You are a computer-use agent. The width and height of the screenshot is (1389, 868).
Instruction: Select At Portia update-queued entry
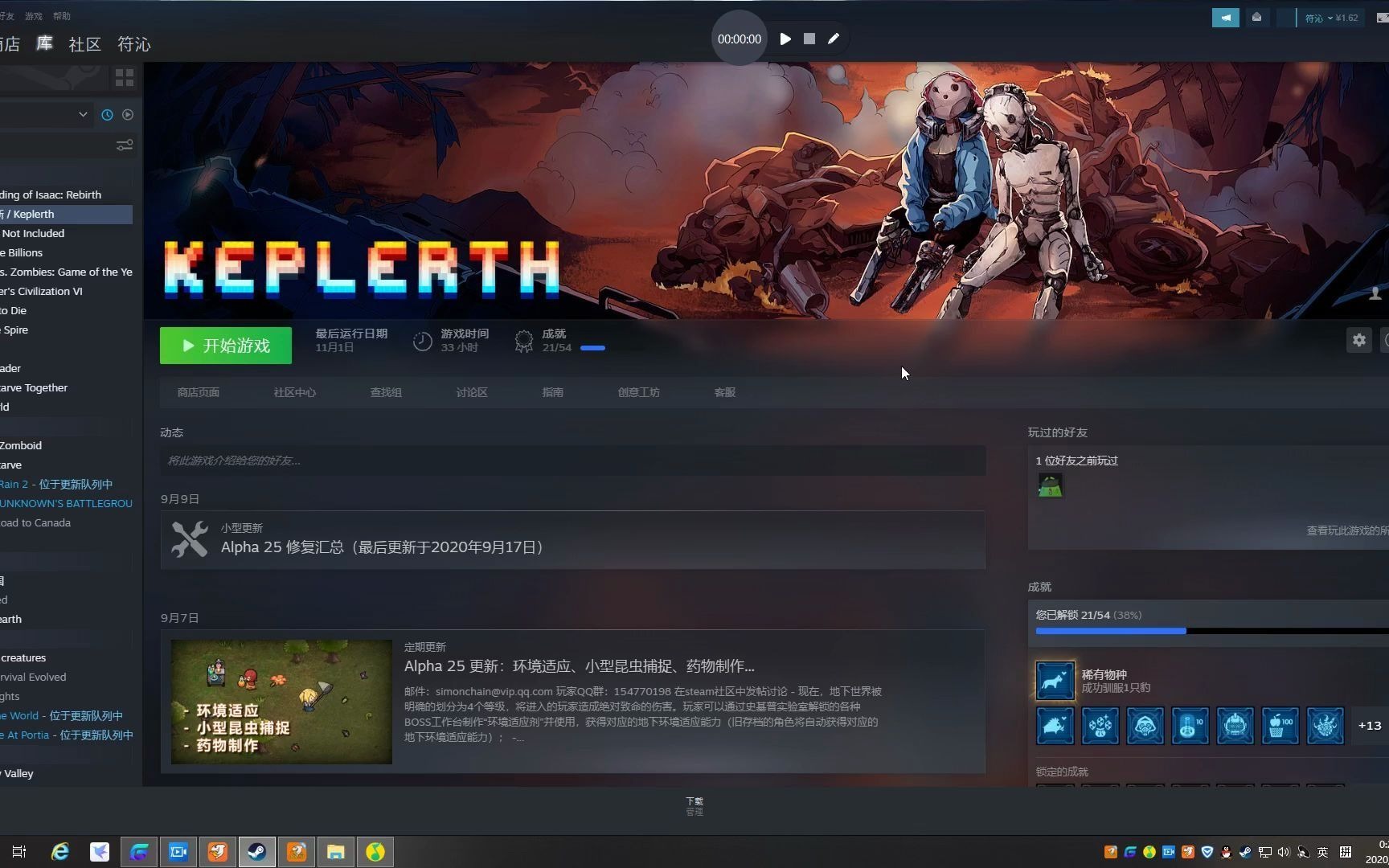(66, 735)
